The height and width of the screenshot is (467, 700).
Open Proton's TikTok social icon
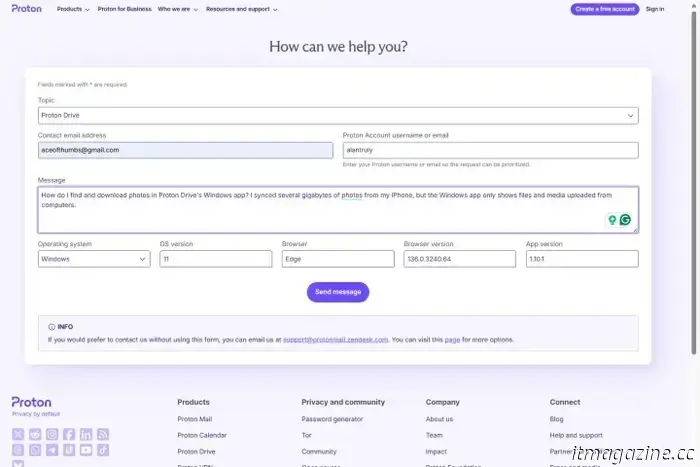pyautogui.click(x=103, y=450)
